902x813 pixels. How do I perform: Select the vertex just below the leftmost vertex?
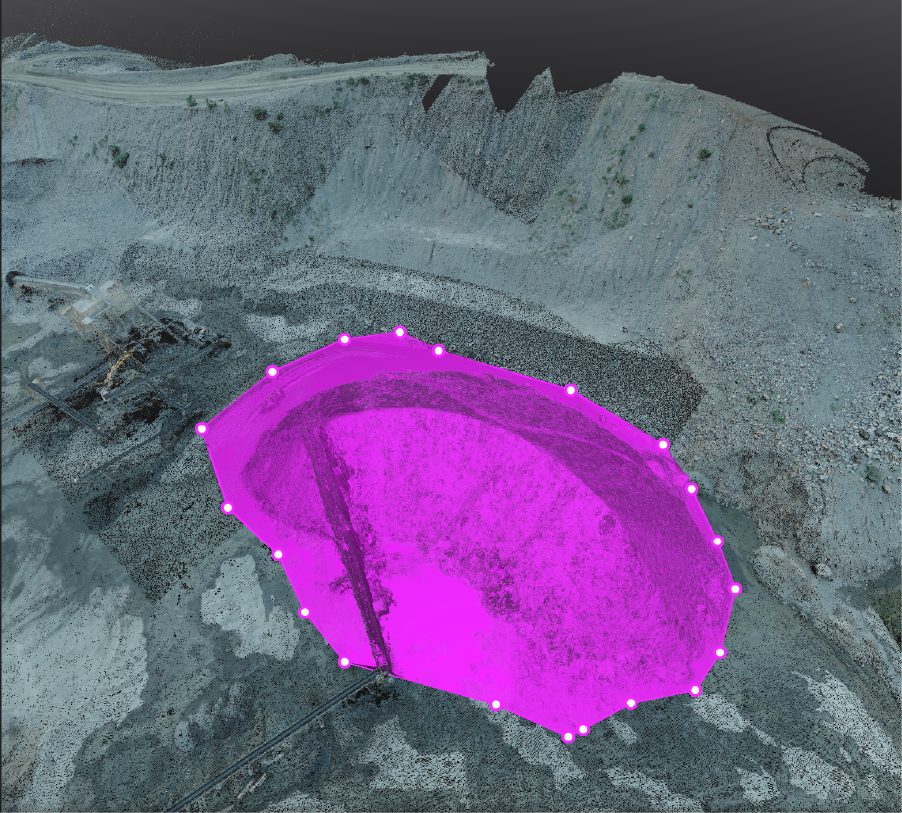[x=227, y=508]
